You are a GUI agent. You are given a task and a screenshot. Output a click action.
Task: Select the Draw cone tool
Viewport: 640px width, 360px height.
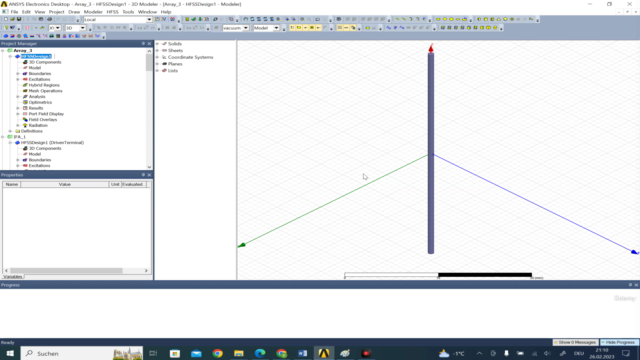499,19
